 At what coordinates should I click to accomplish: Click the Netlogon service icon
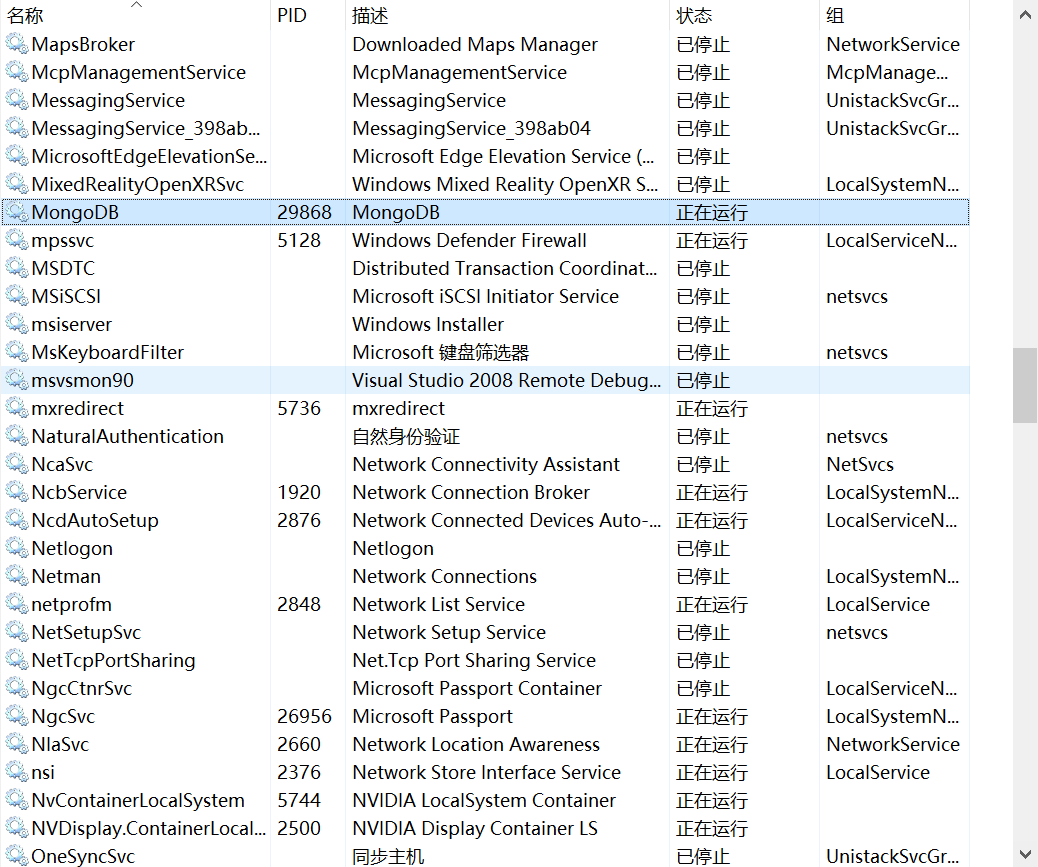(x=17, y=548)
